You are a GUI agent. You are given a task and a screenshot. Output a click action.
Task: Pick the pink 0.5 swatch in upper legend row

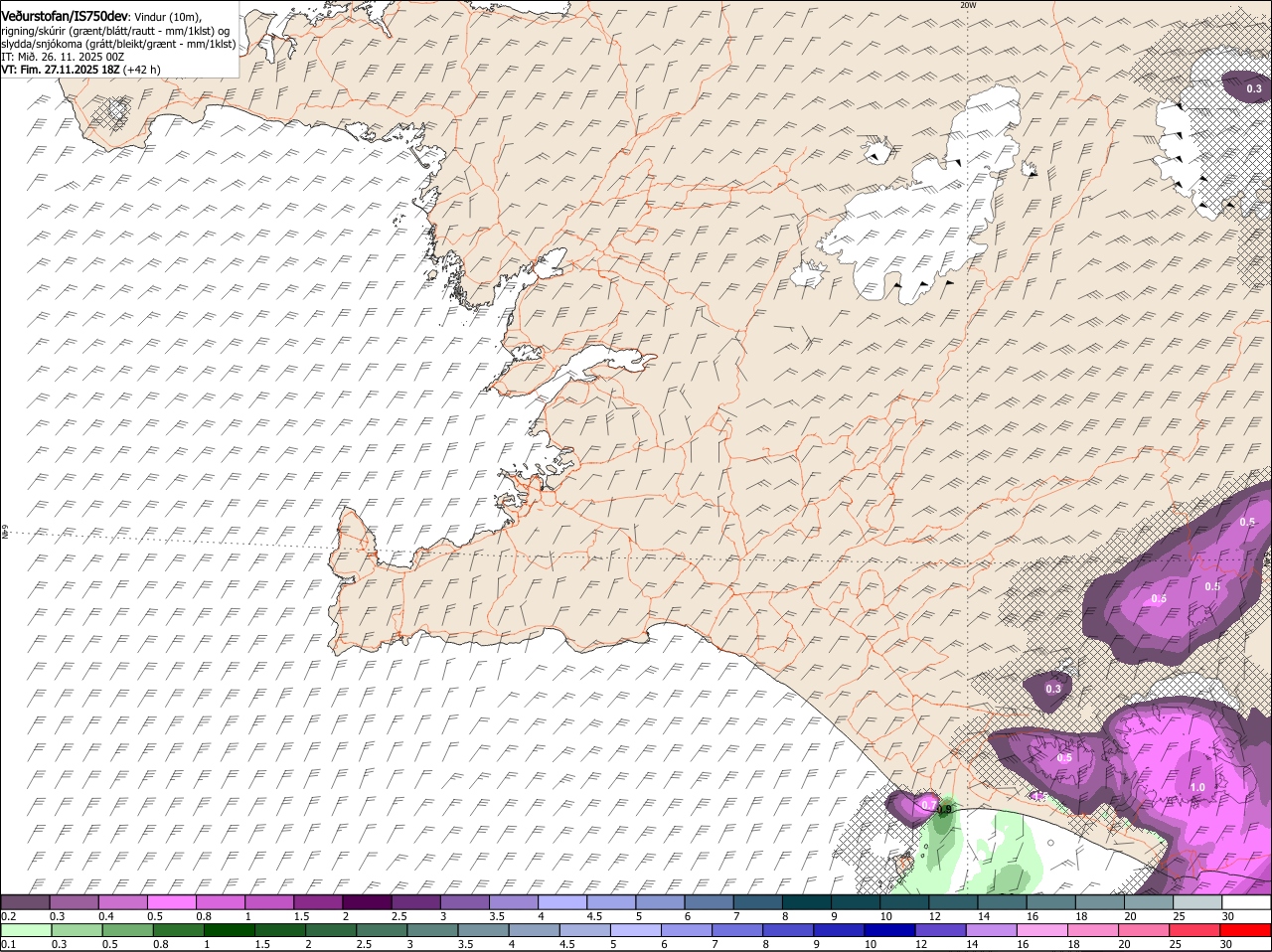pyautogui.click(x=171, y=902)
